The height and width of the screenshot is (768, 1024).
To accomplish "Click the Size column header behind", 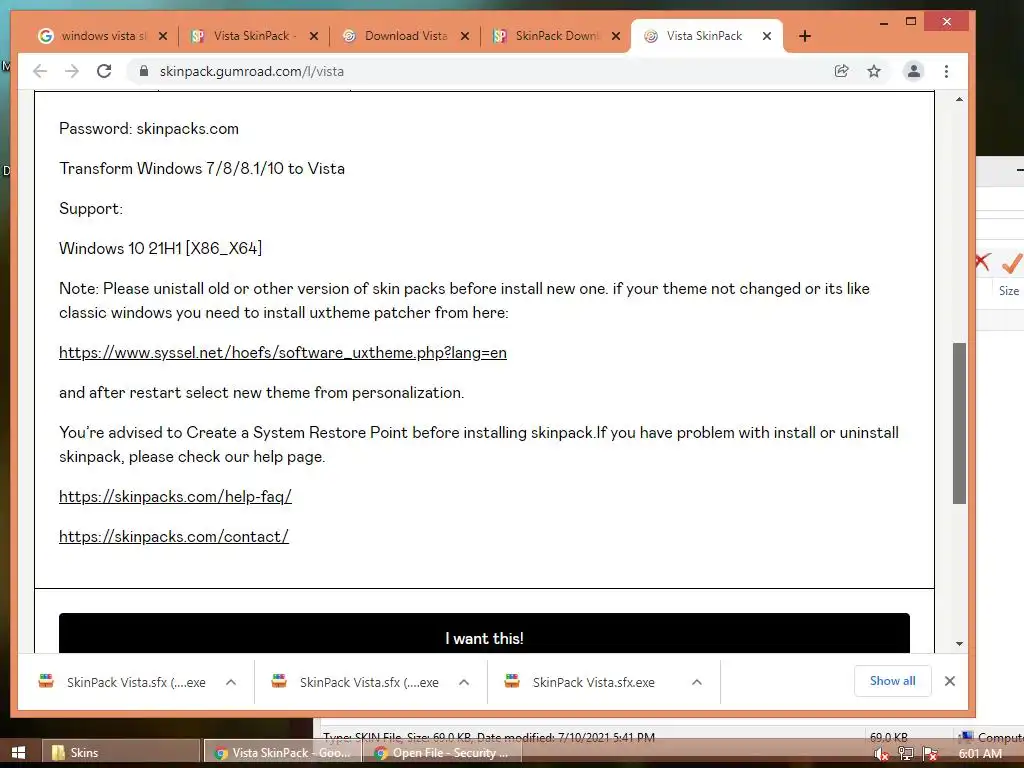I will tap(1008, 291).
